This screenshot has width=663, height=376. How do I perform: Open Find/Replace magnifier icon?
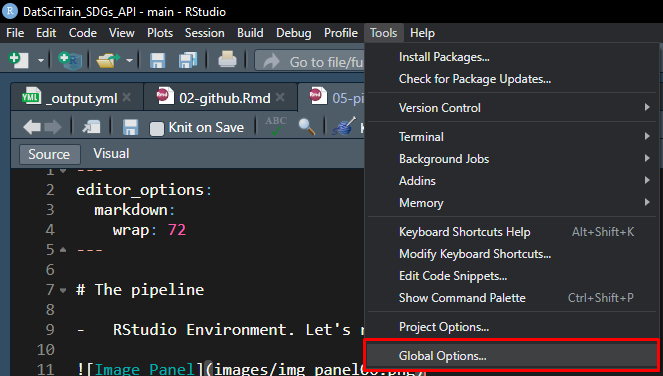pos(306,126)
